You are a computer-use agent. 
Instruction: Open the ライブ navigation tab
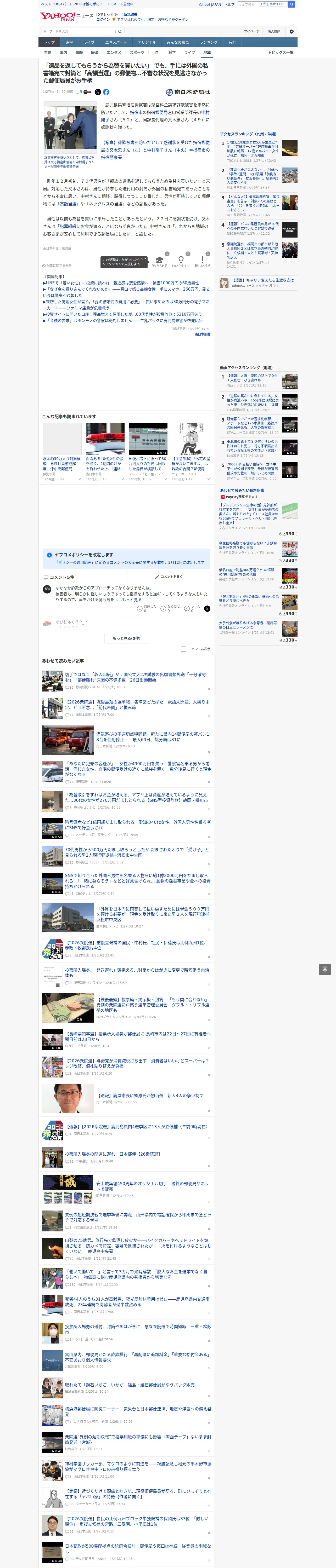(89, 43)
